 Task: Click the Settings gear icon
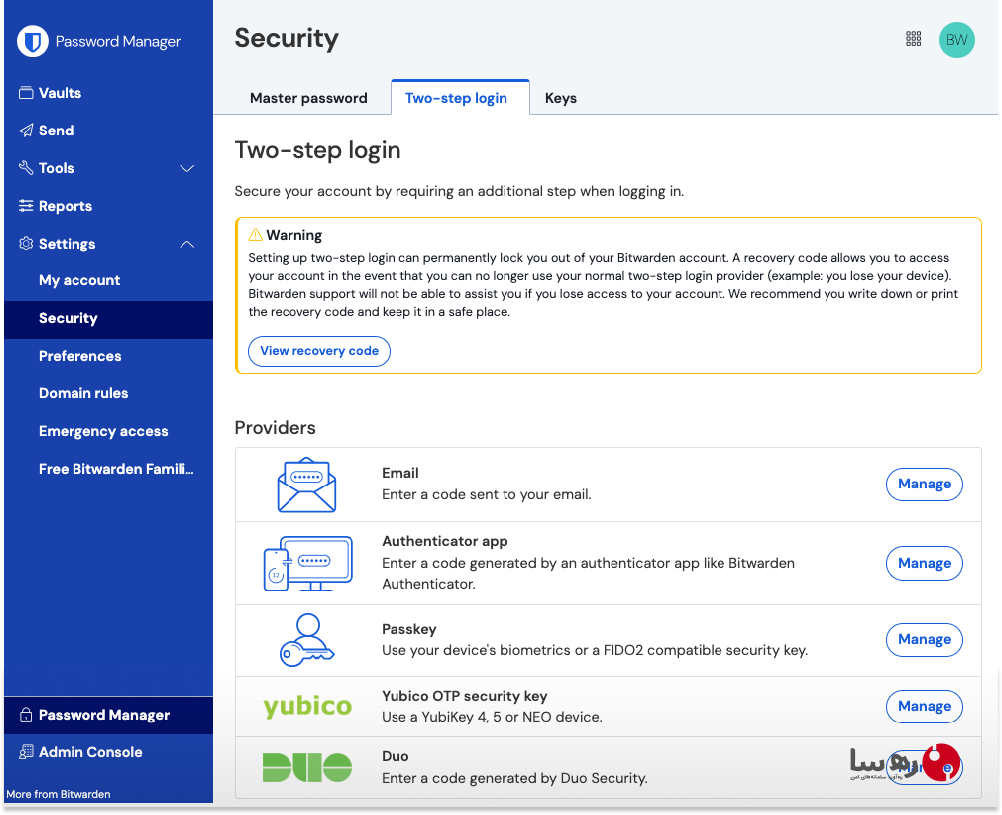point(26,244)
